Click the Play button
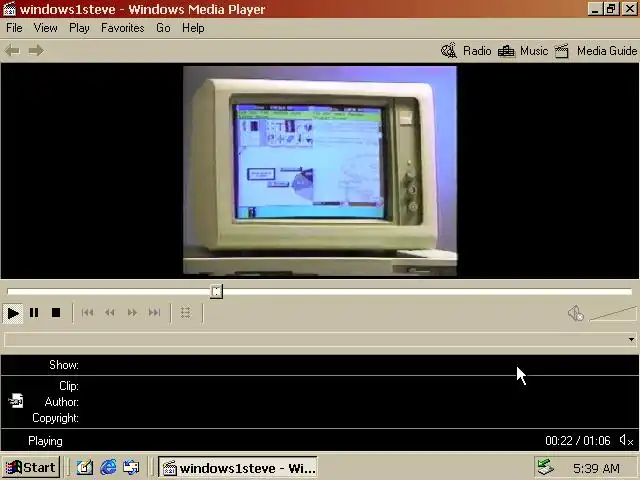 13,313
